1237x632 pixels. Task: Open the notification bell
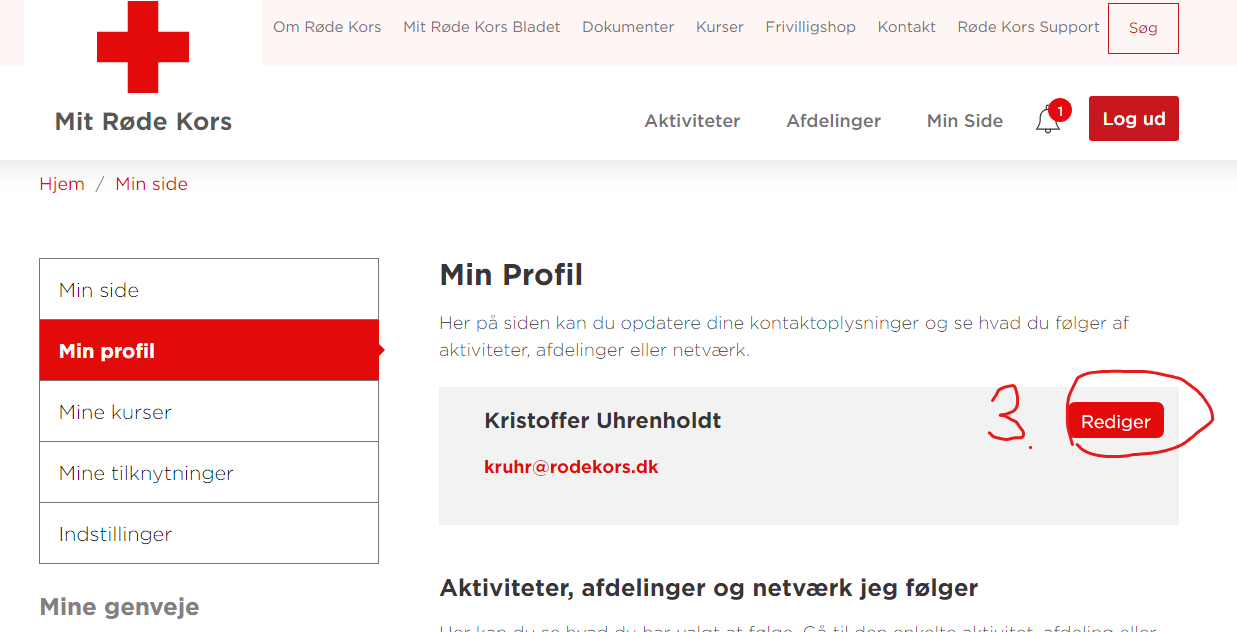click(1048, 120)
